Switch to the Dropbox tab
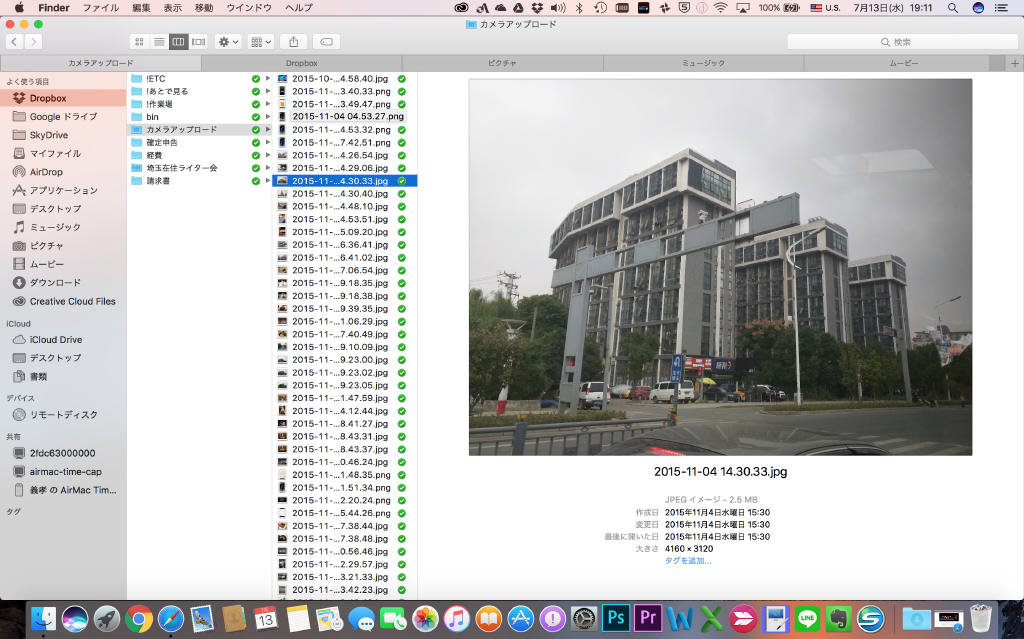 tap(302, 63)
